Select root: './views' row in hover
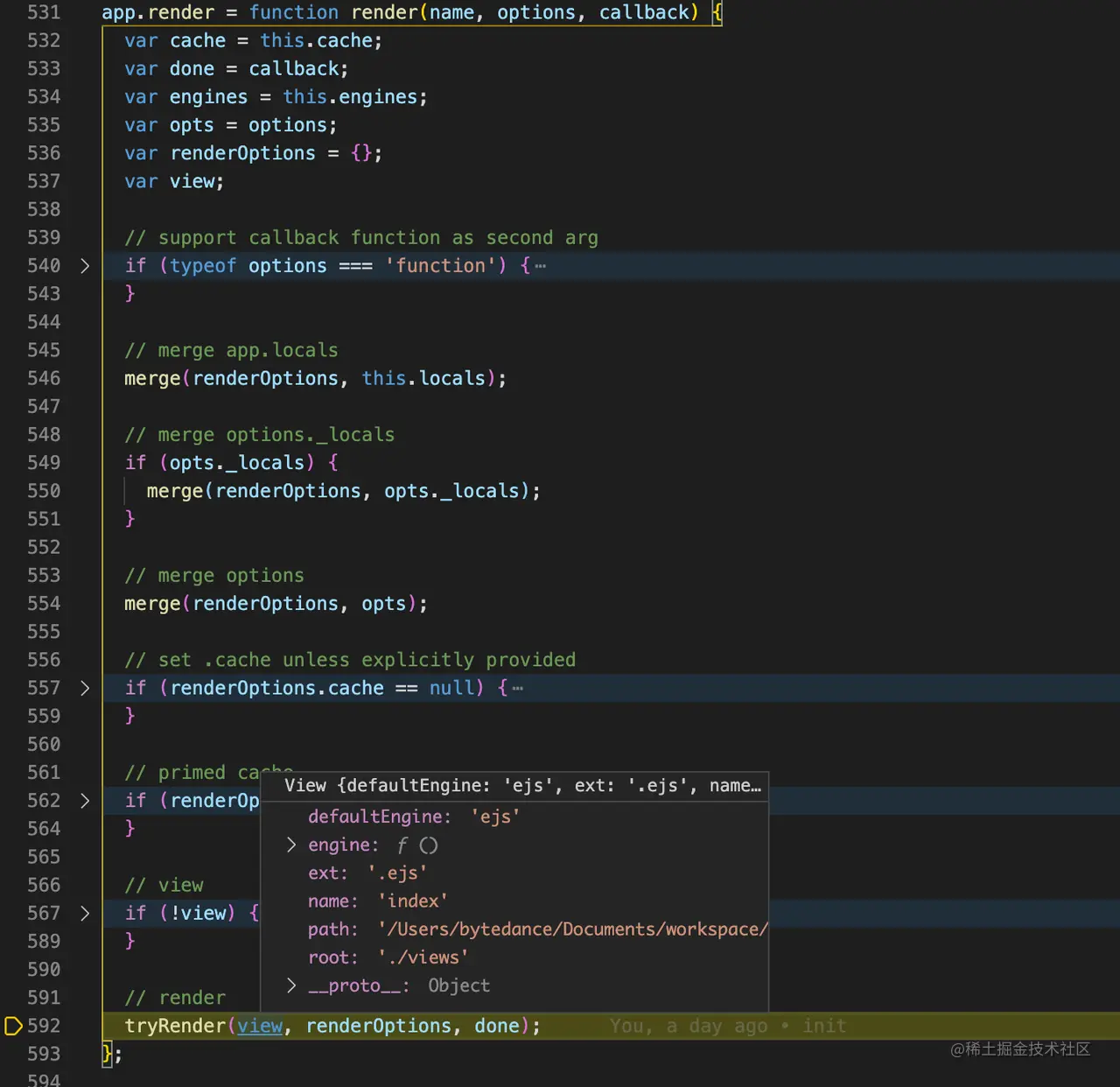This screenshot has width=1120, height=1087. (x=514, y=957)
